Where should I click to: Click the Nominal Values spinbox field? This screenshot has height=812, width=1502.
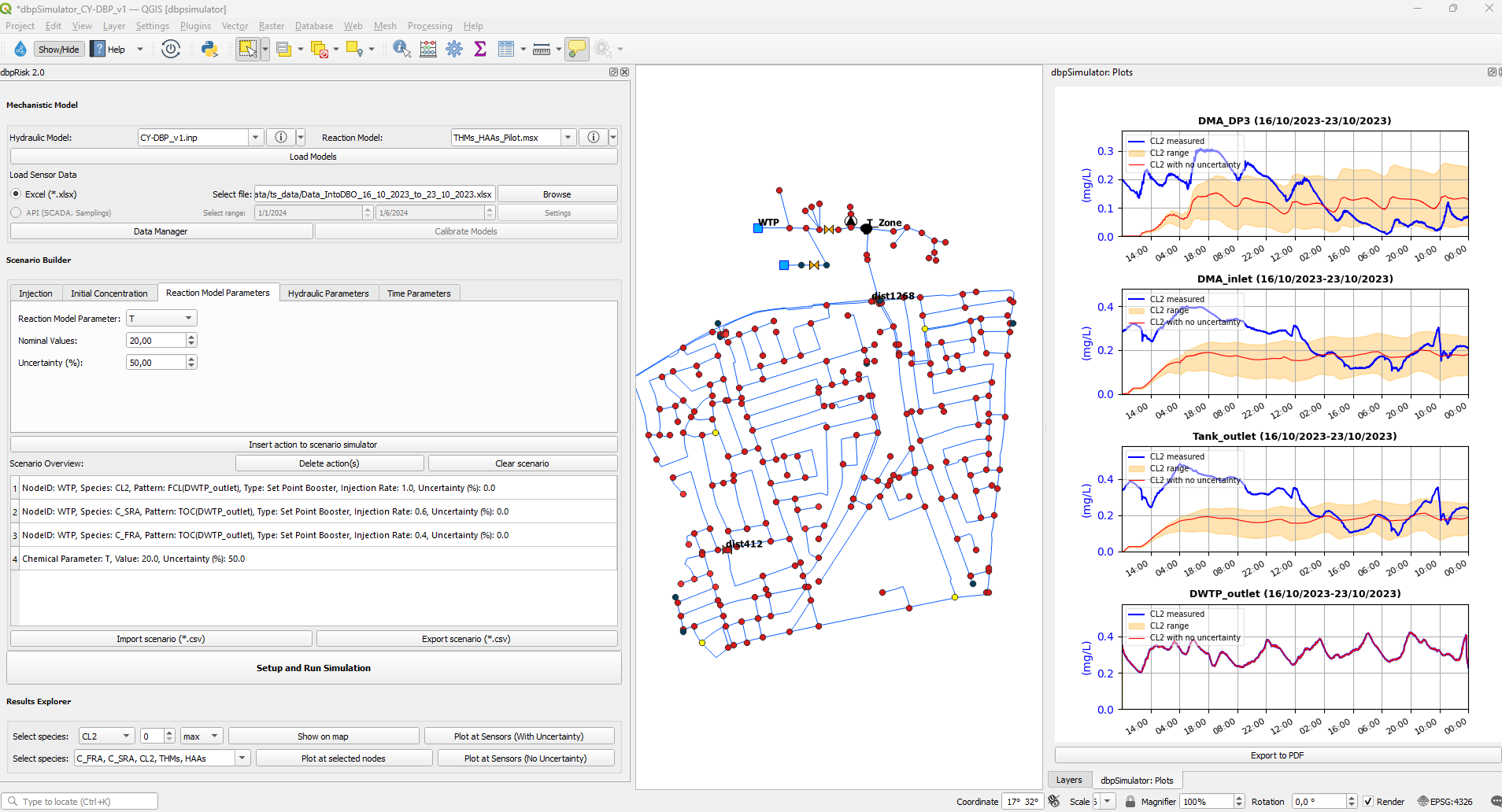(x=157, y=340)
